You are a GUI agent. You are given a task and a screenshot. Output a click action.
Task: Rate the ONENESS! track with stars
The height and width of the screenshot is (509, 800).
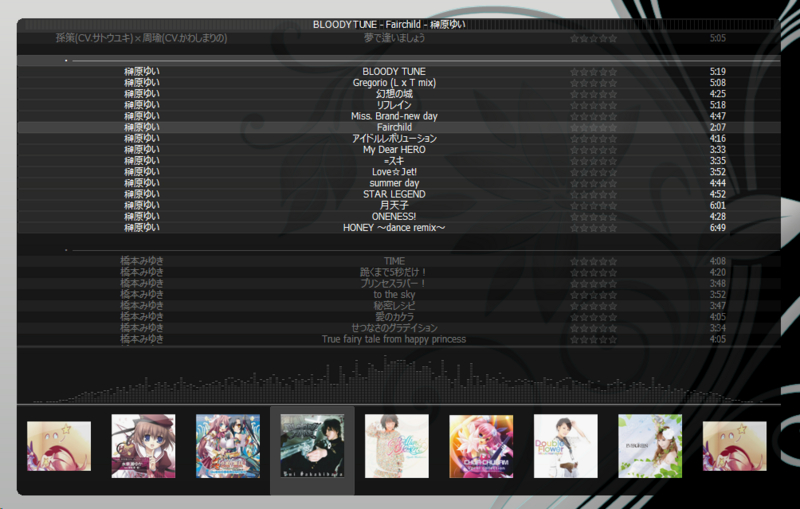tap(593, 217)
